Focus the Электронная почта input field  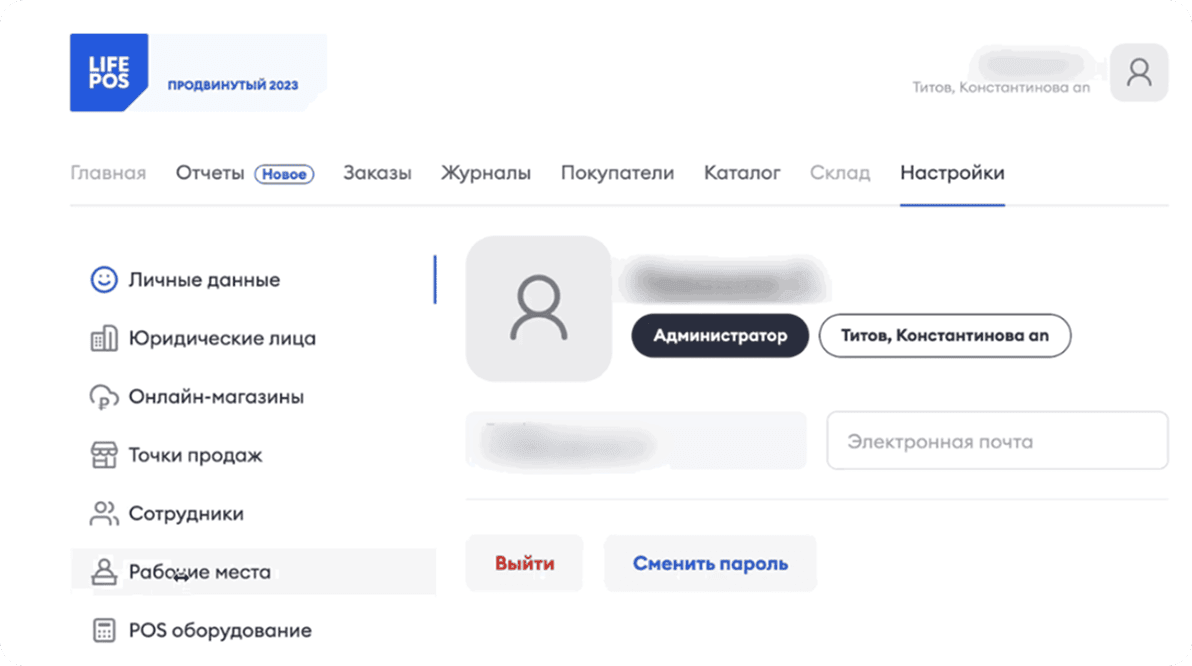coord(997,441)
